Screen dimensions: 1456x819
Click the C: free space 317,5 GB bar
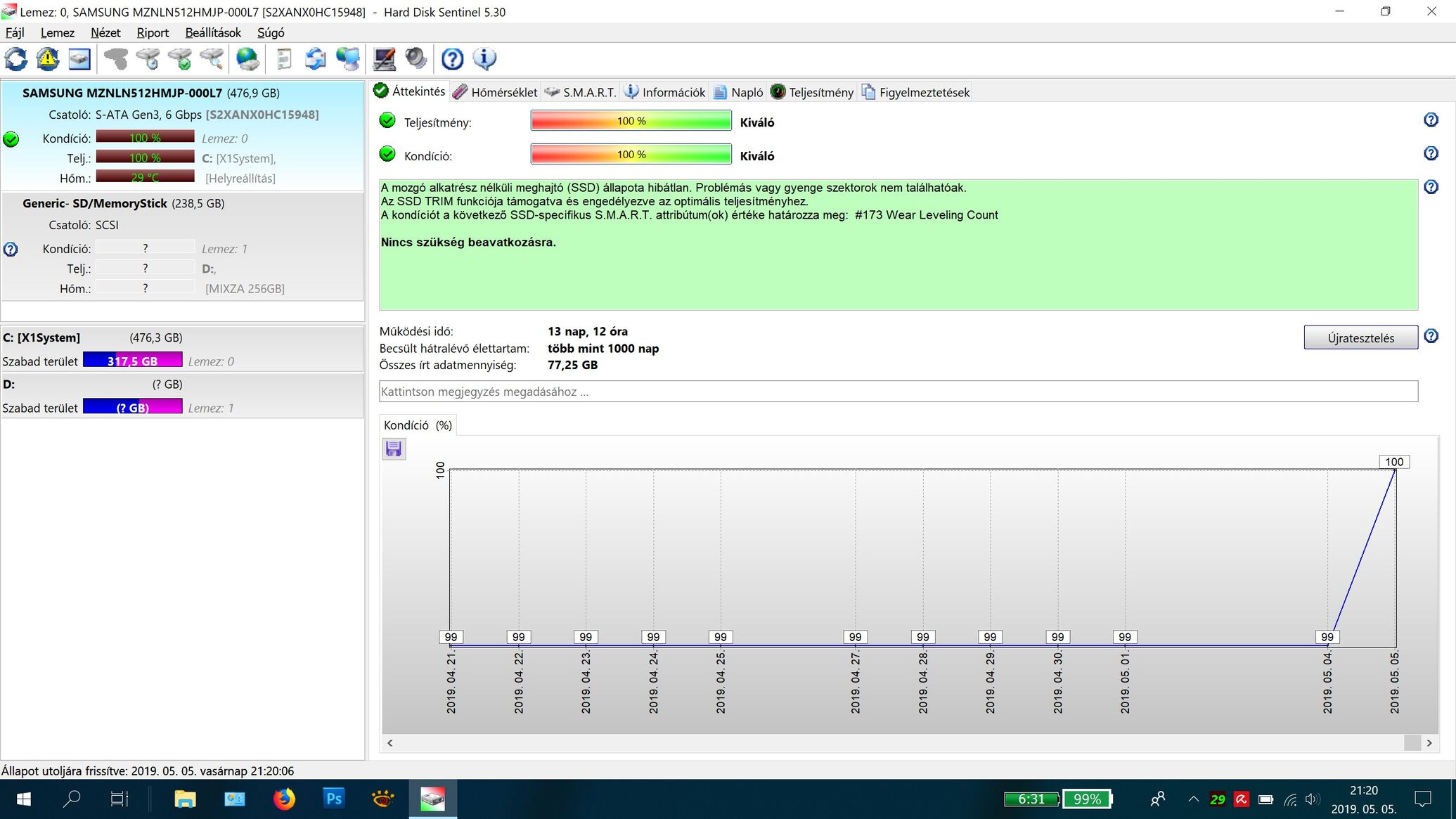coord(133,361)
